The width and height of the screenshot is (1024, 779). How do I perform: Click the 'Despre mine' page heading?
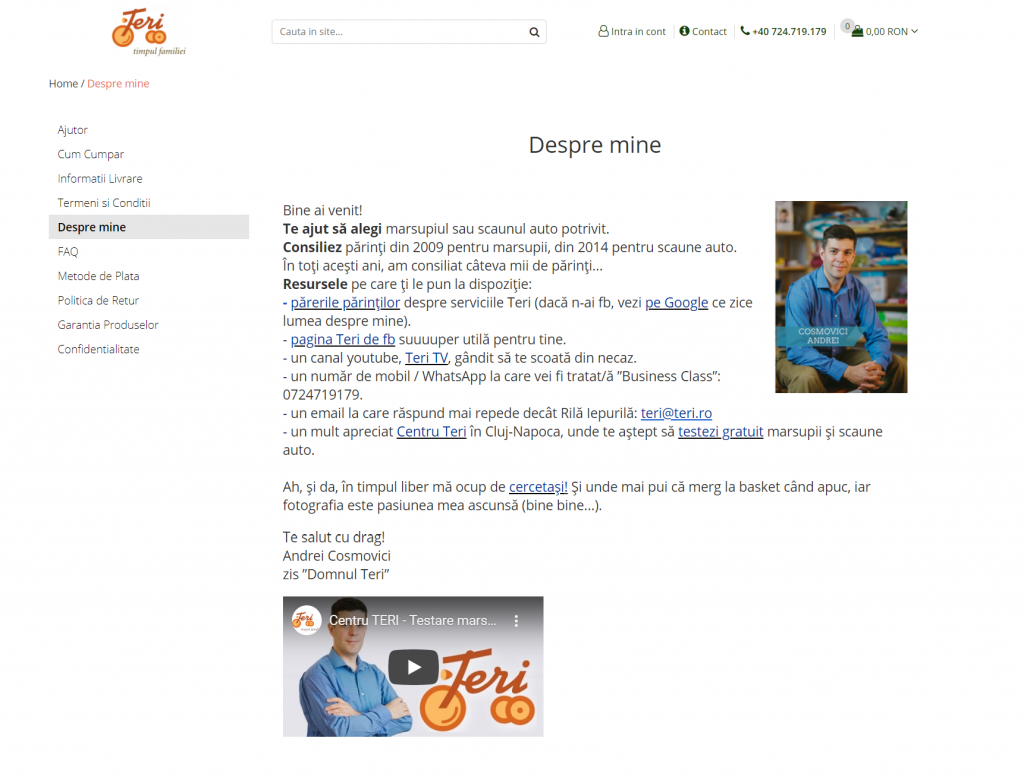click(x=595, y=145)
